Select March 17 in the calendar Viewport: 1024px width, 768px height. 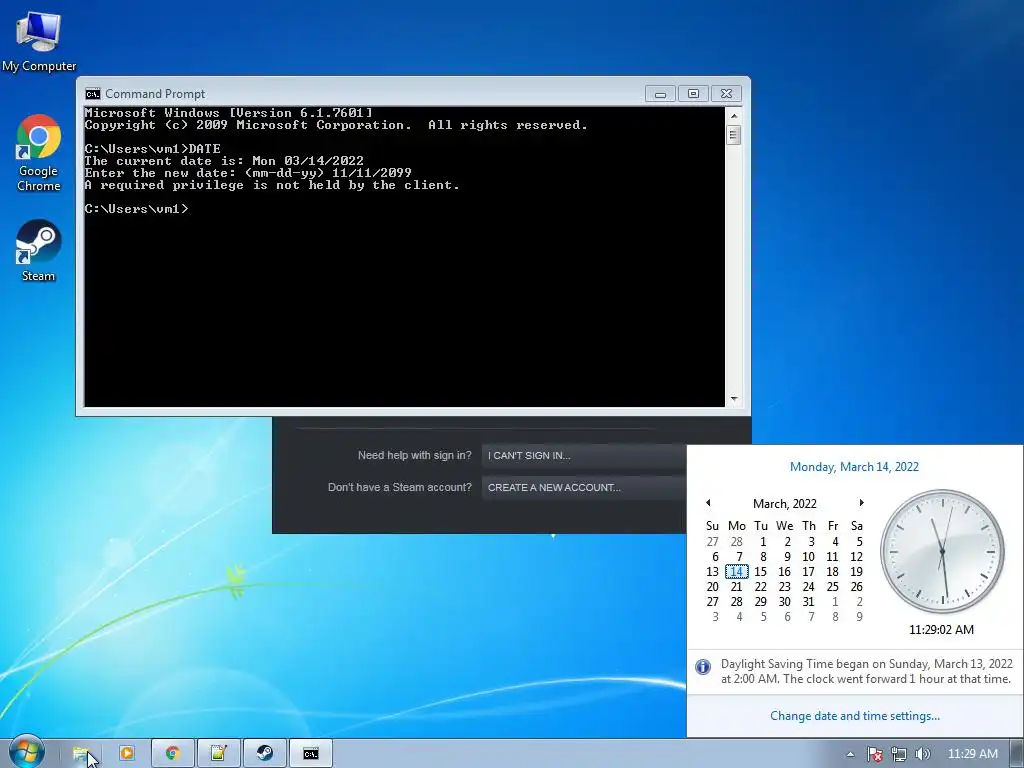(x=808, y=571)
